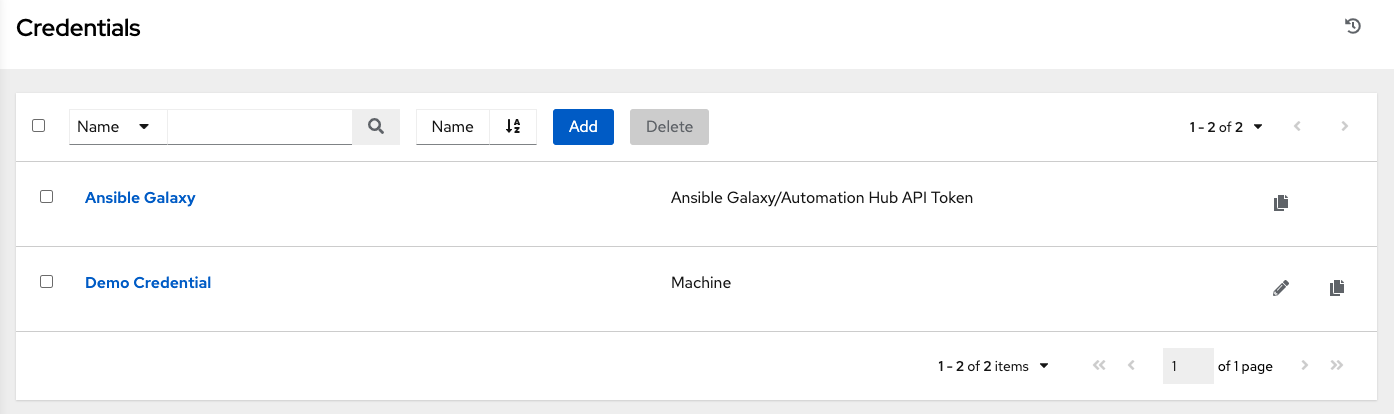Expand the top '1 - 2 of 2' dropdown

coord(1226,127)
